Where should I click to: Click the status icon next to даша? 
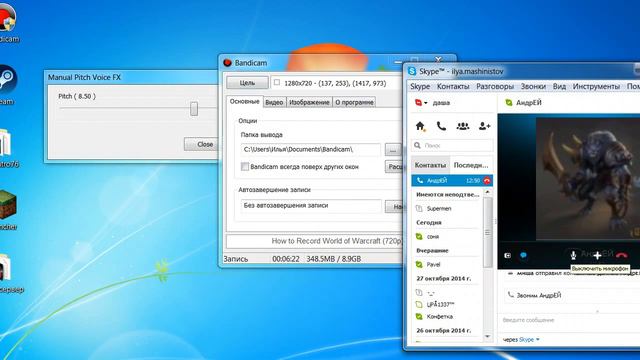point(418,103)
